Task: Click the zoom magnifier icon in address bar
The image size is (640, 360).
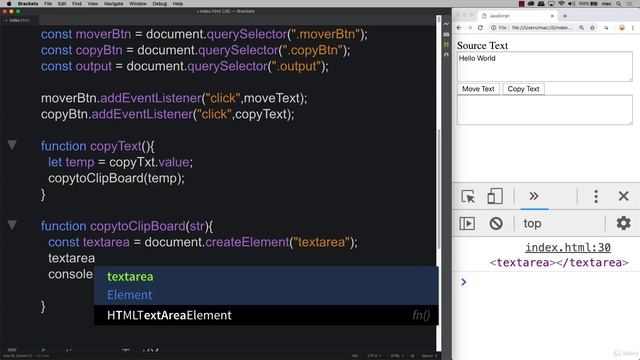Action: coord(581,28)
